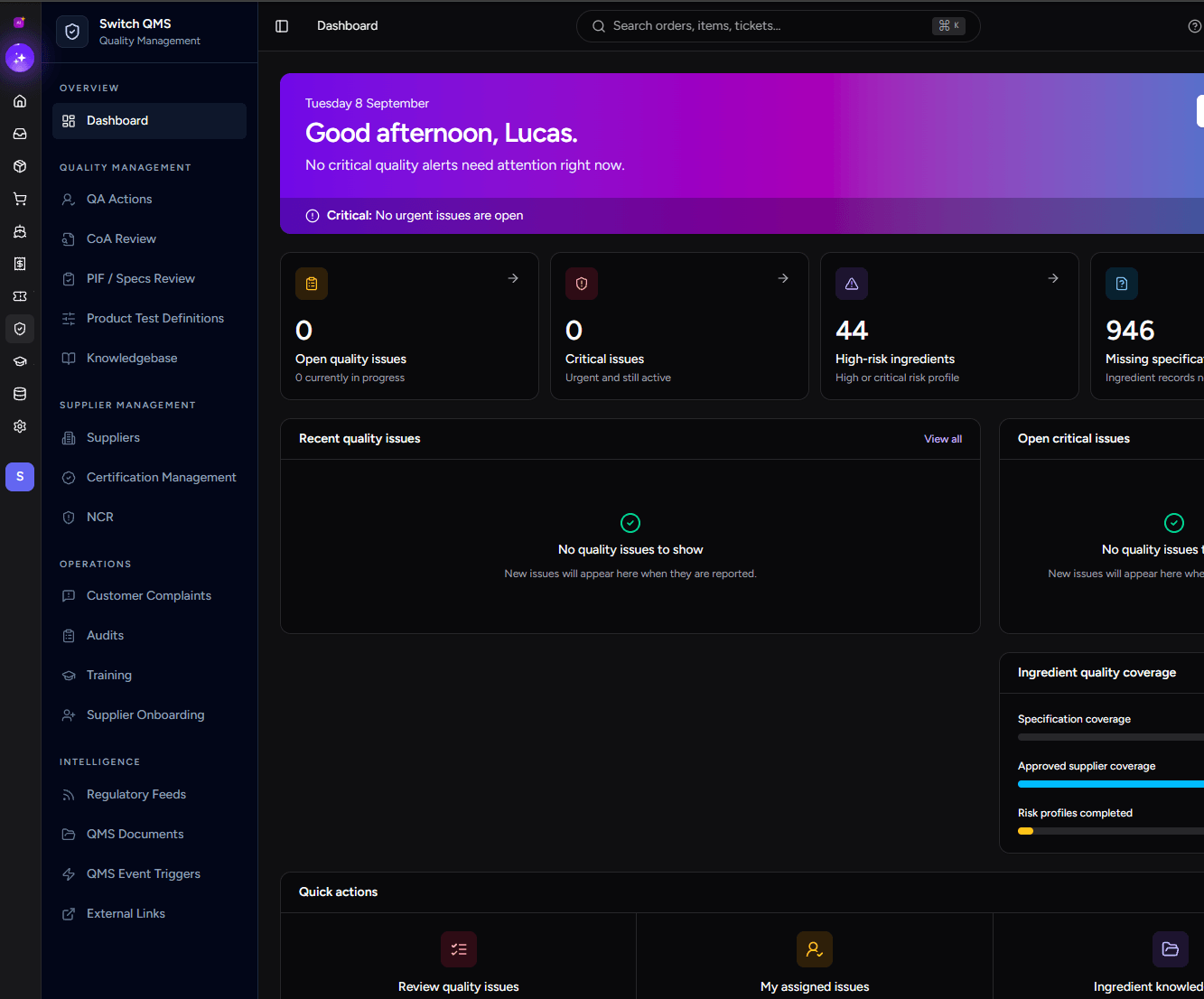The height and width of the screenshot is (999, 1204).
Task: Open Training in sidebar
Action: click(x=149, y=676)
